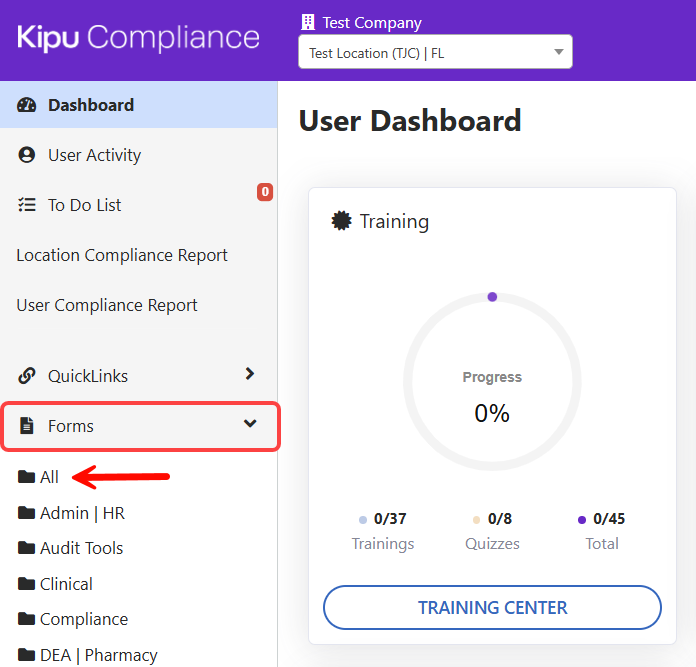Expand QuickLinks with the right chevron
This screenshot has width=696, height=667.
[x=250, y=374]
